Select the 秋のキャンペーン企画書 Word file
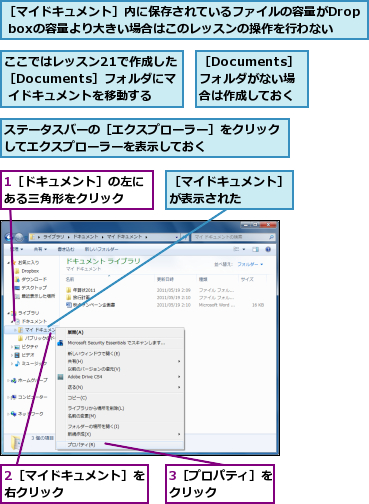 90,305
